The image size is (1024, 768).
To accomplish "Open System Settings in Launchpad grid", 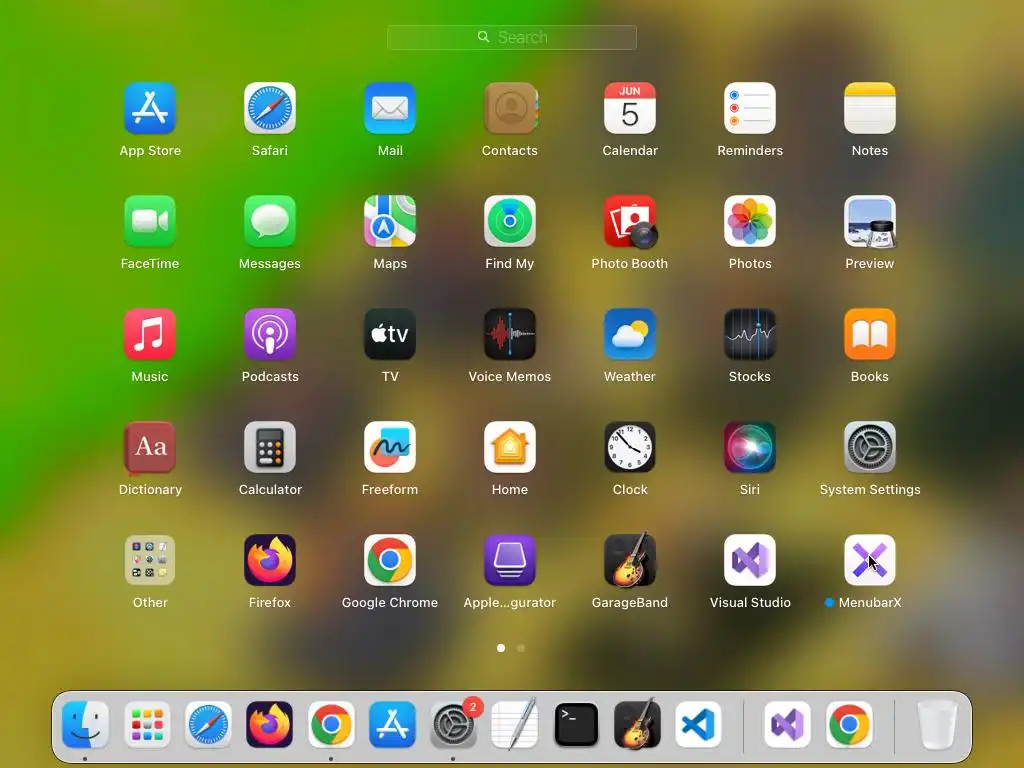I will (870, 447).
